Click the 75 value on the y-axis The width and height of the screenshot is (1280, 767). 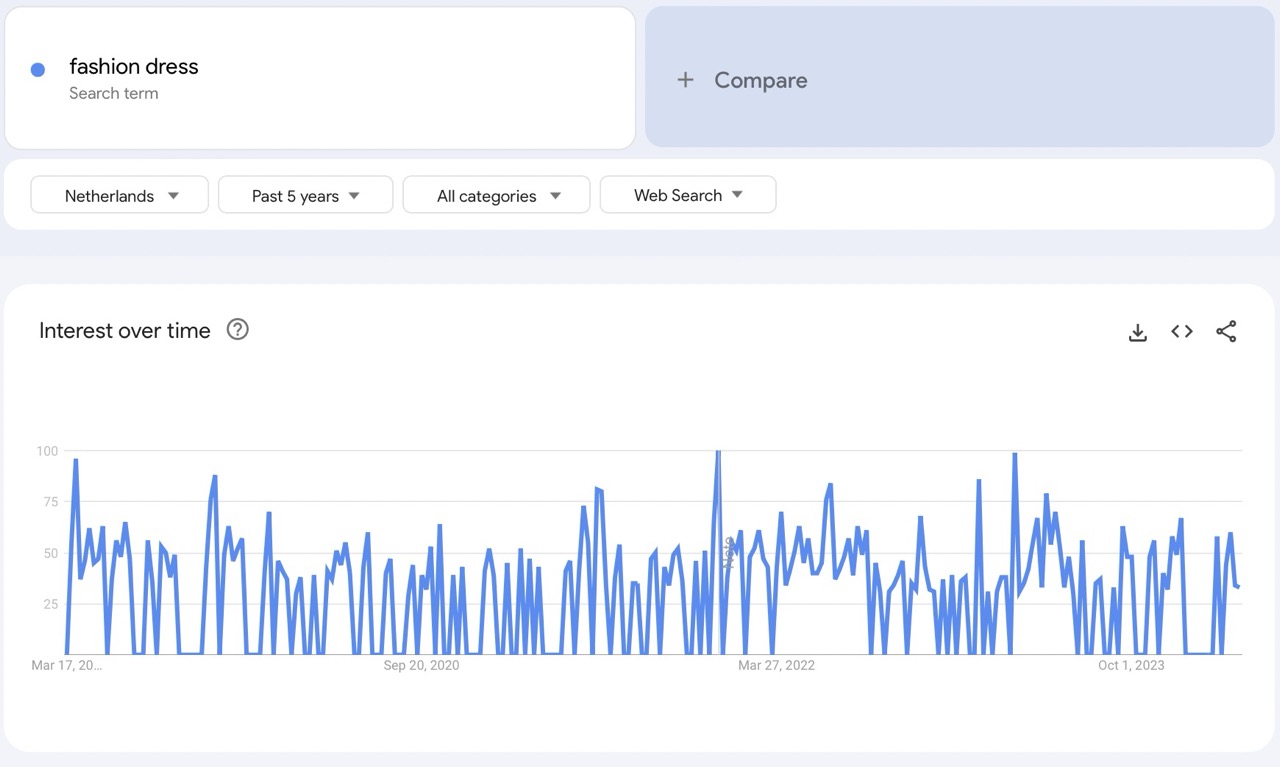(50, 502)
